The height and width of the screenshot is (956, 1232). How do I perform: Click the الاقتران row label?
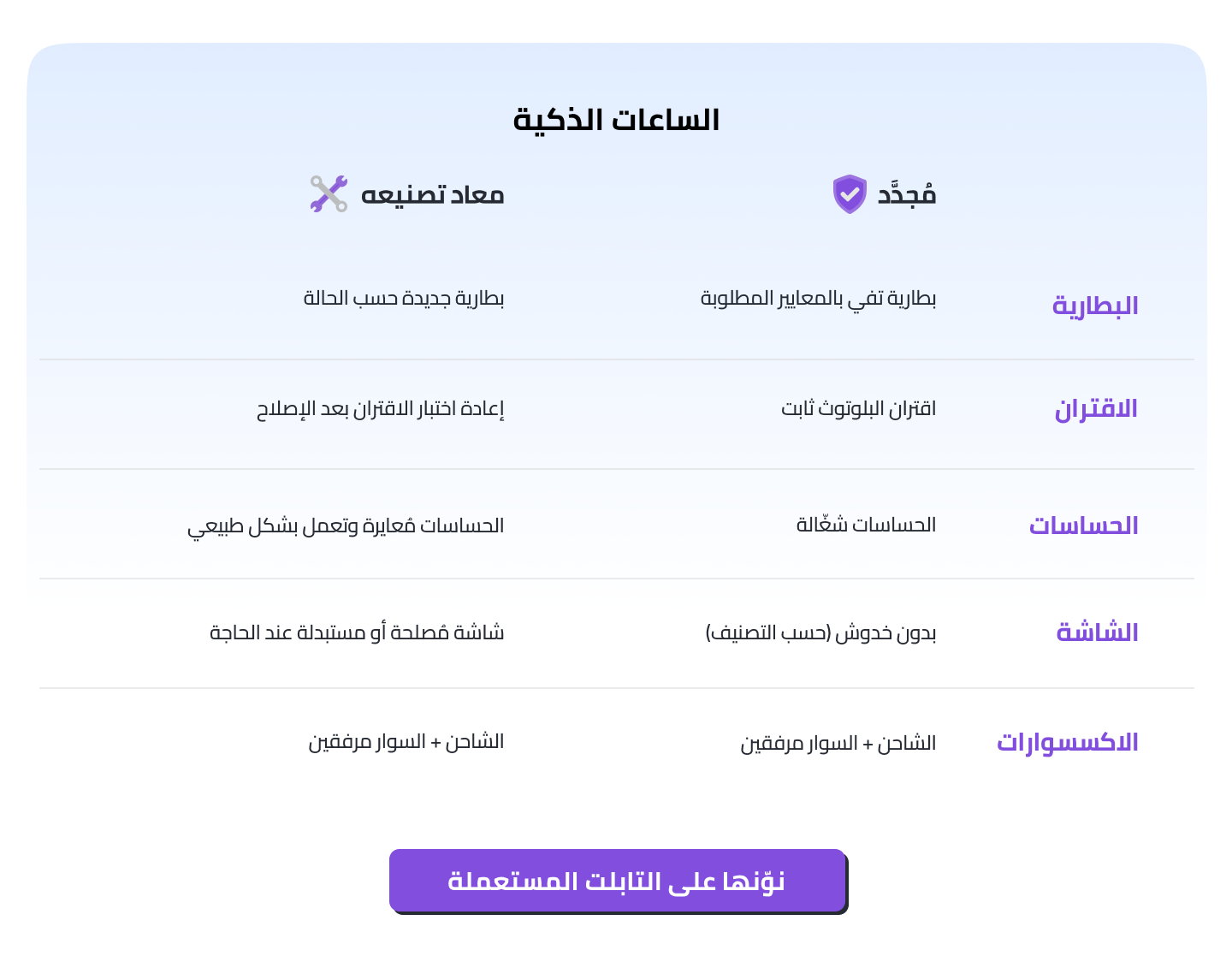point(1096,409)
